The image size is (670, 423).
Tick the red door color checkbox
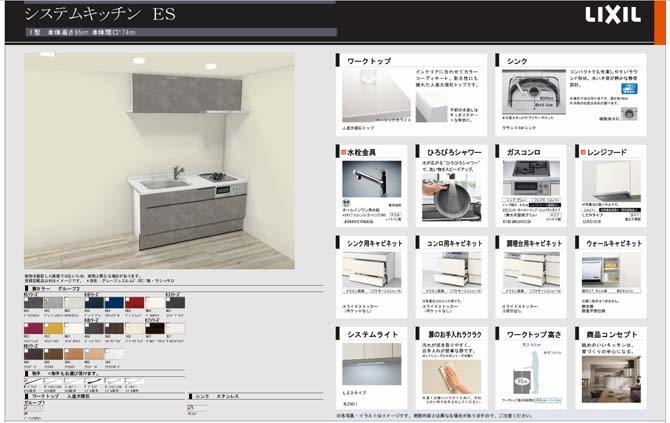click(x=128, y=300)
